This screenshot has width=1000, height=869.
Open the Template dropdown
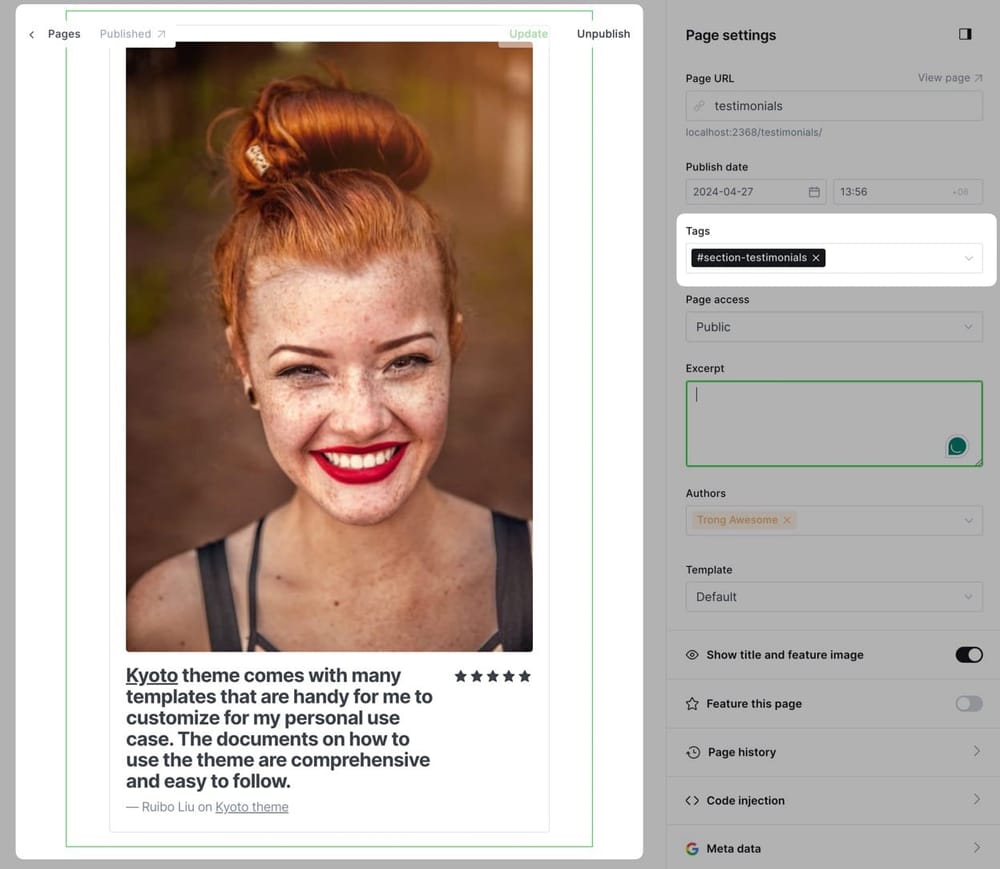(x=833, y=597)
